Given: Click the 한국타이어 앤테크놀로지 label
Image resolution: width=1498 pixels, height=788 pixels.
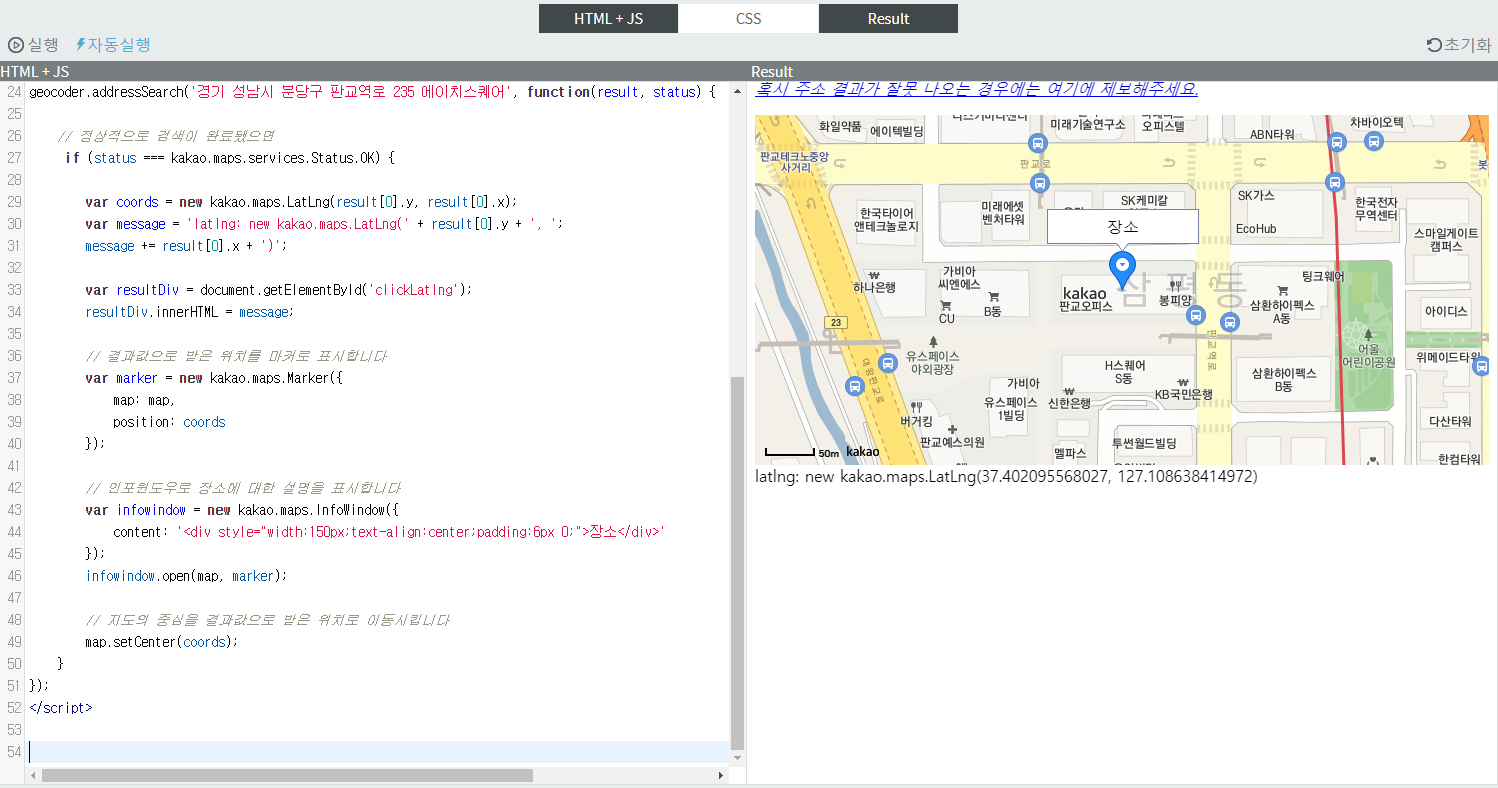Looking at the screenshot, I should pyautogui.click(x=886, y=220).
